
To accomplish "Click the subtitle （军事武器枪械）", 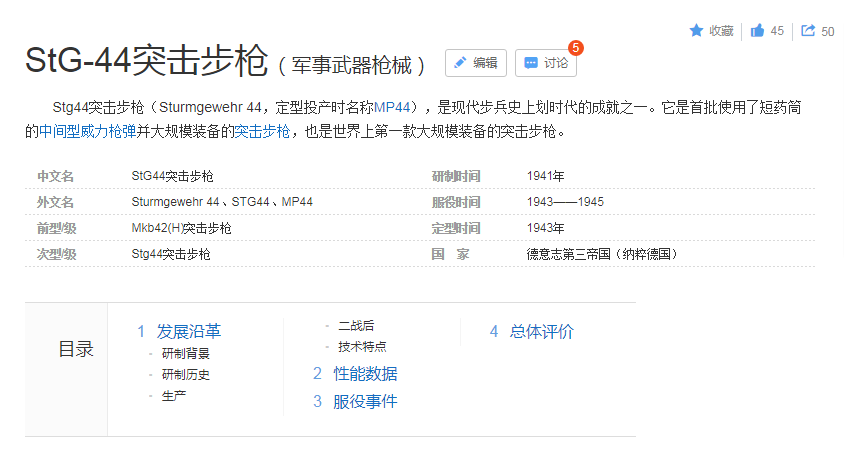I will point(351,66).
